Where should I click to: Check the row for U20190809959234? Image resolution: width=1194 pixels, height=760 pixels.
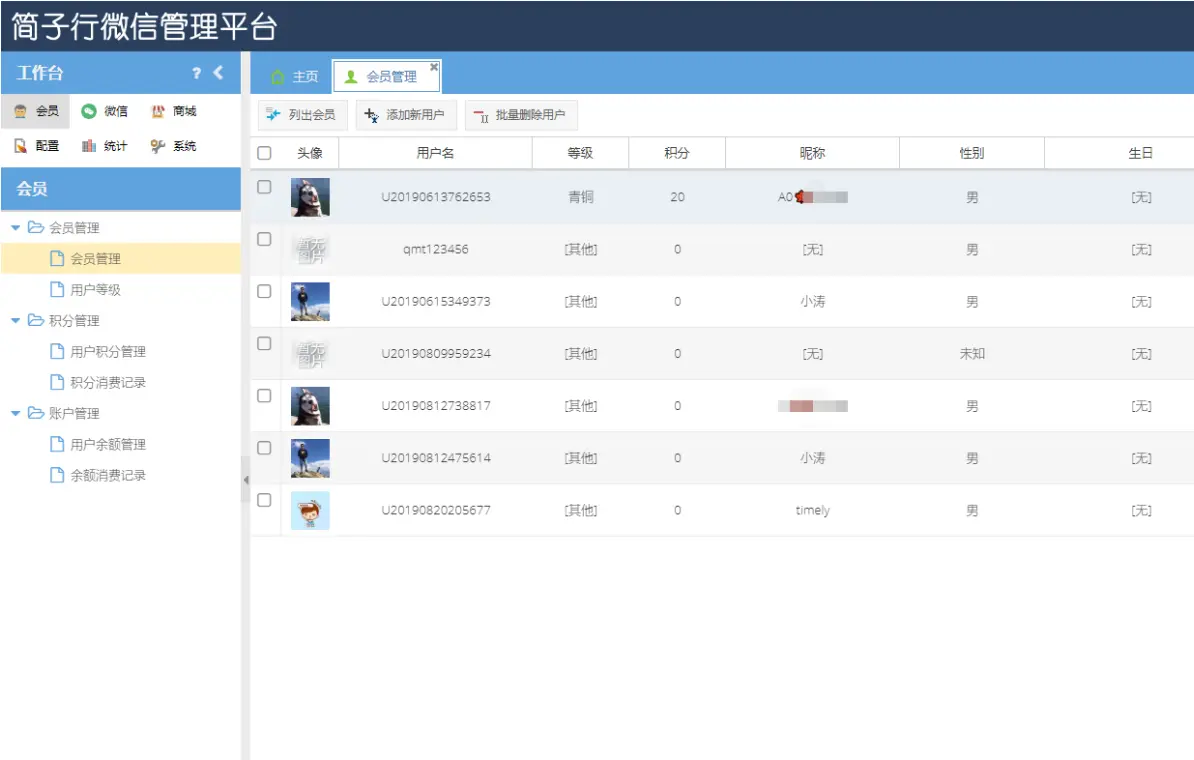(x=264, y=343)
